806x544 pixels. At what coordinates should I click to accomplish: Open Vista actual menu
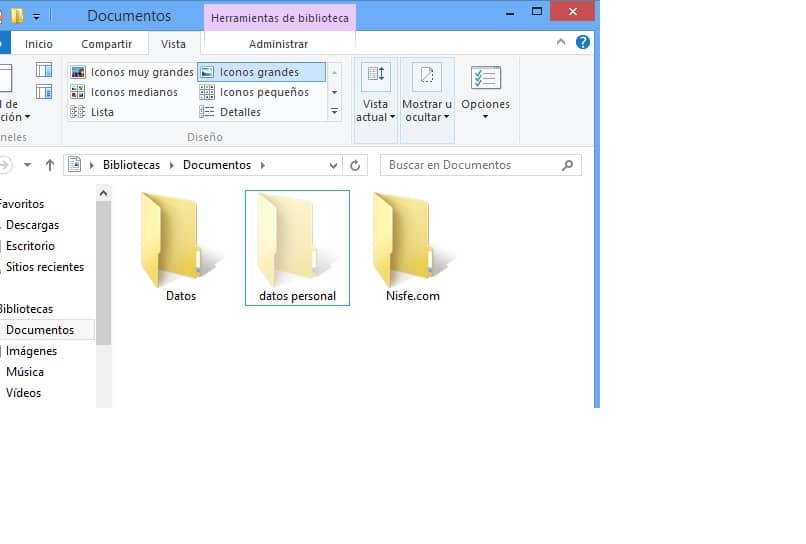click(x=375, y=99)
